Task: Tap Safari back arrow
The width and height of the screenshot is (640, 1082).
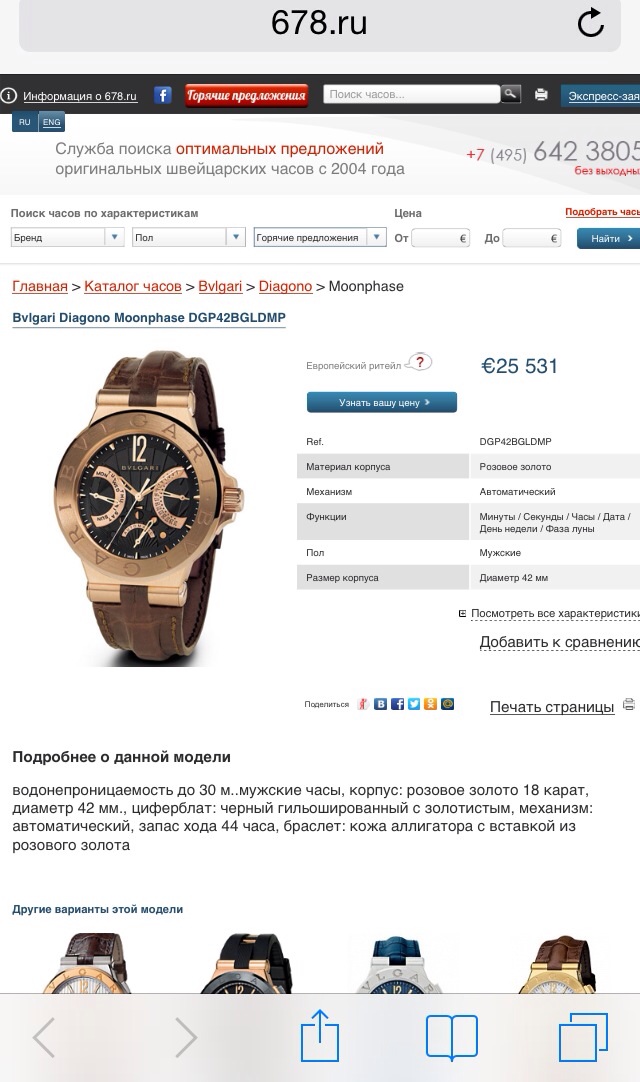Action: click(x=44, y=1036)
